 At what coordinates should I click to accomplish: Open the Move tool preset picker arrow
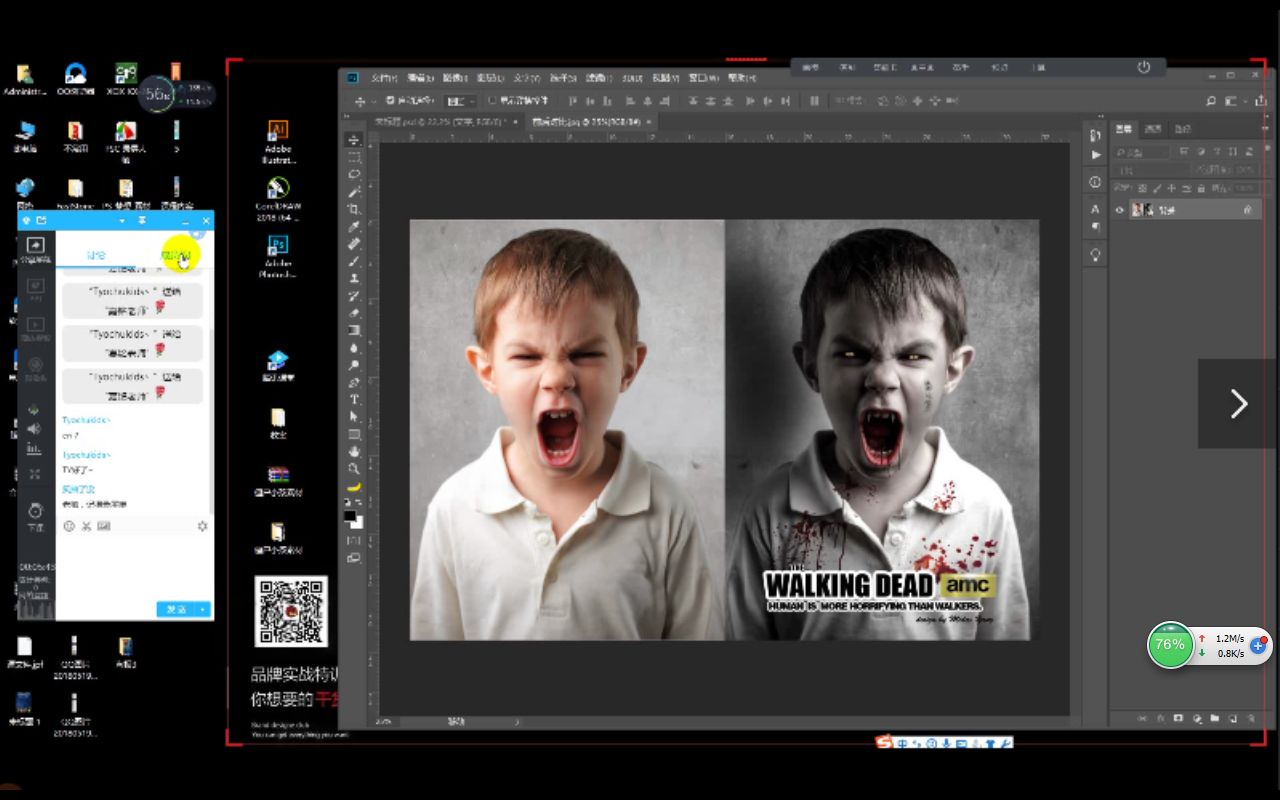pyautogui.click(x=374, y=100)
